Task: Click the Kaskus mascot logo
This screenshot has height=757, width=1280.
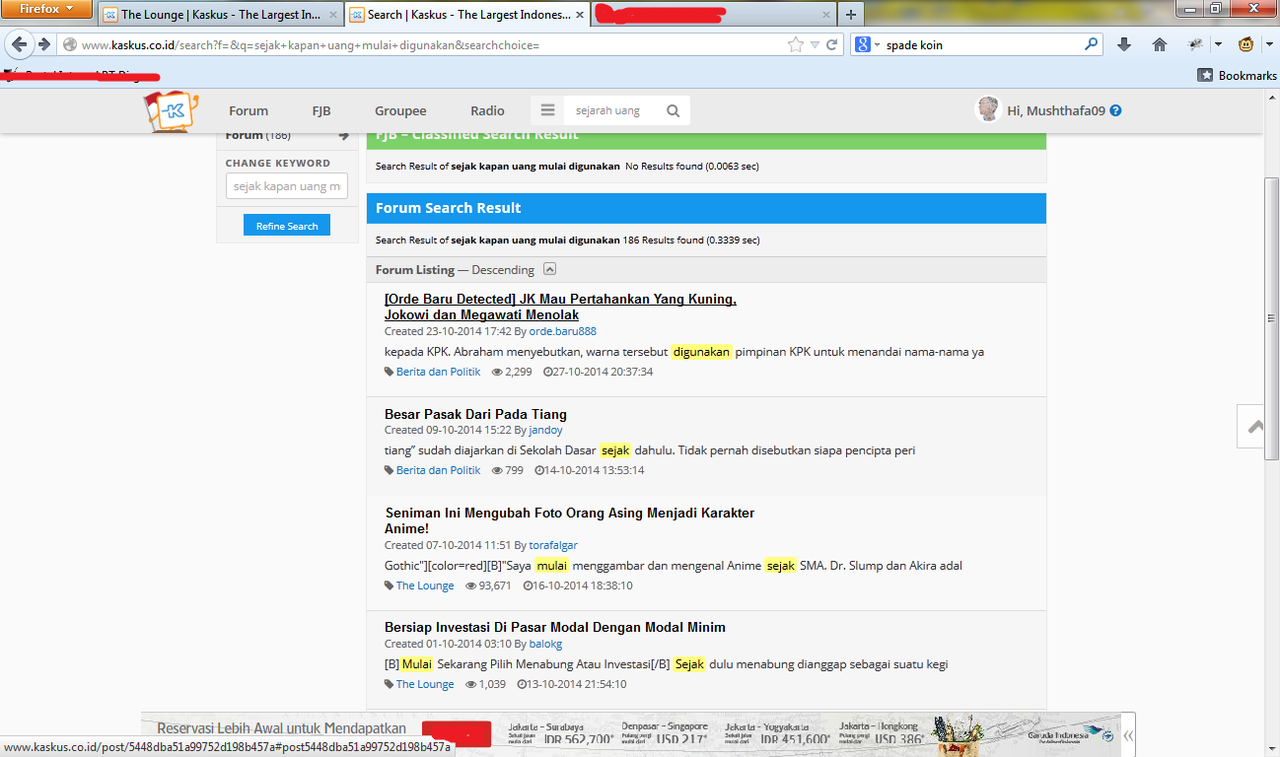Action: coord(171,110)
